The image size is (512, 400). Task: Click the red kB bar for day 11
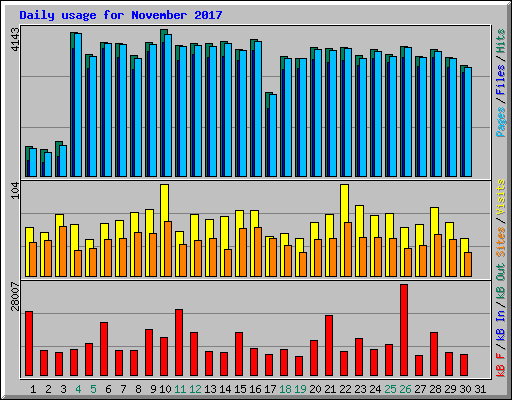(179, 343)
